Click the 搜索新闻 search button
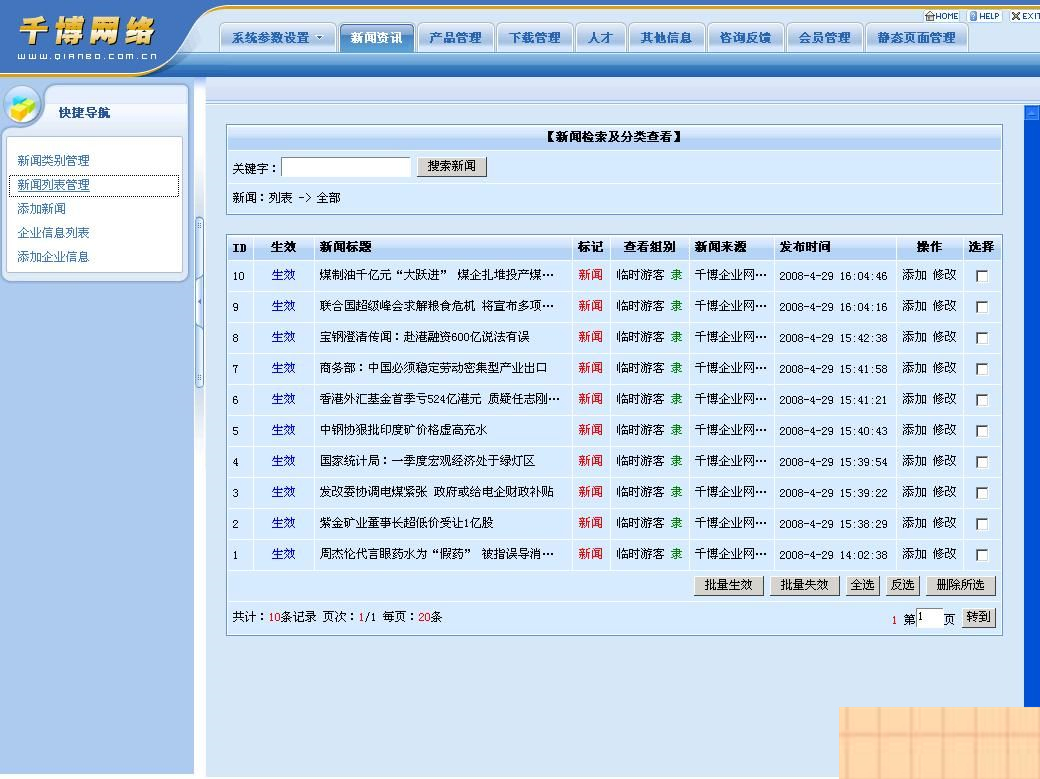Screen dimensions: 1040x779 (x=452, y=166)
